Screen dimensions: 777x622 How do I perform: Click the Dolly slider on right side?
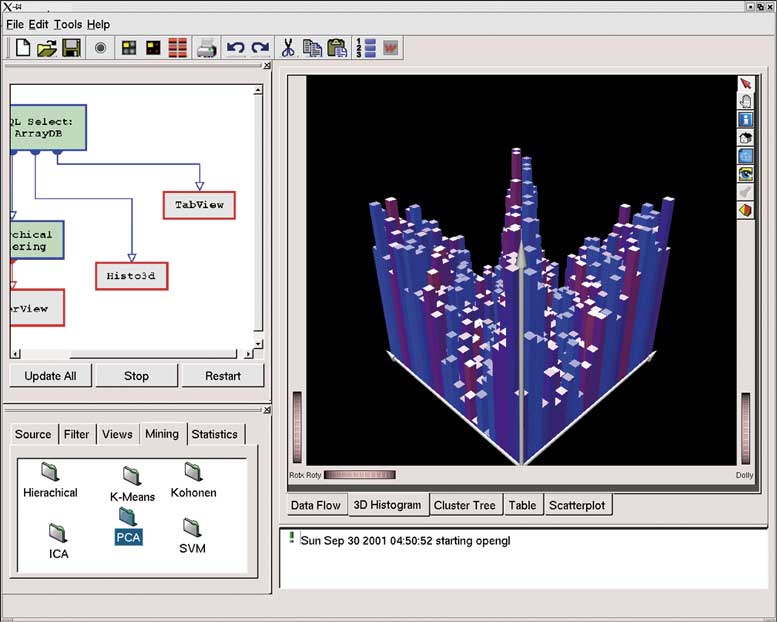[x=745, y=428]
